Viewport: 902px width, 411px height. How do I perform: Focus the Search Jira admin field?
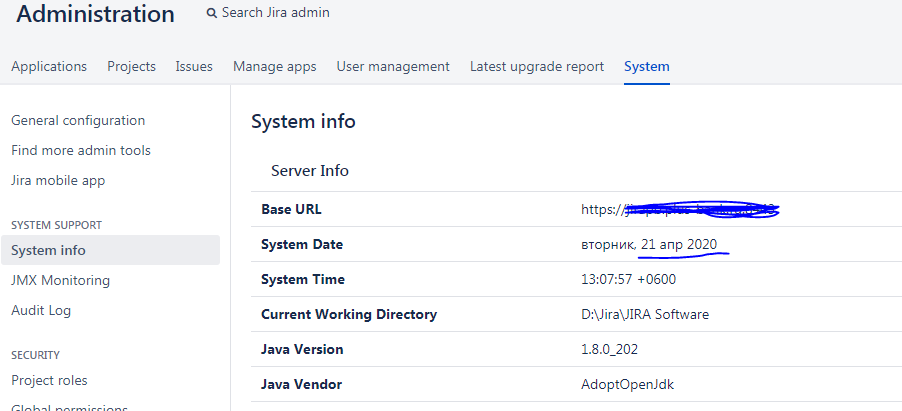click(276, 13)
